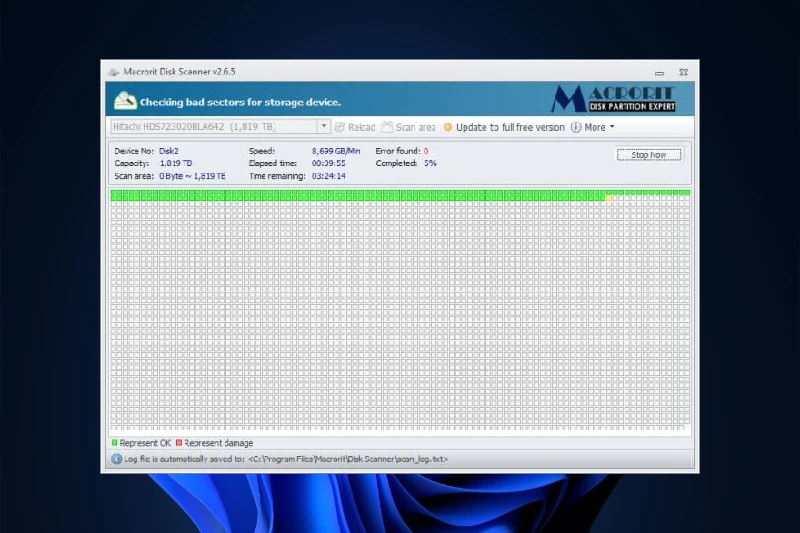Click the disk scanner header icon

[x=125, y=101]
